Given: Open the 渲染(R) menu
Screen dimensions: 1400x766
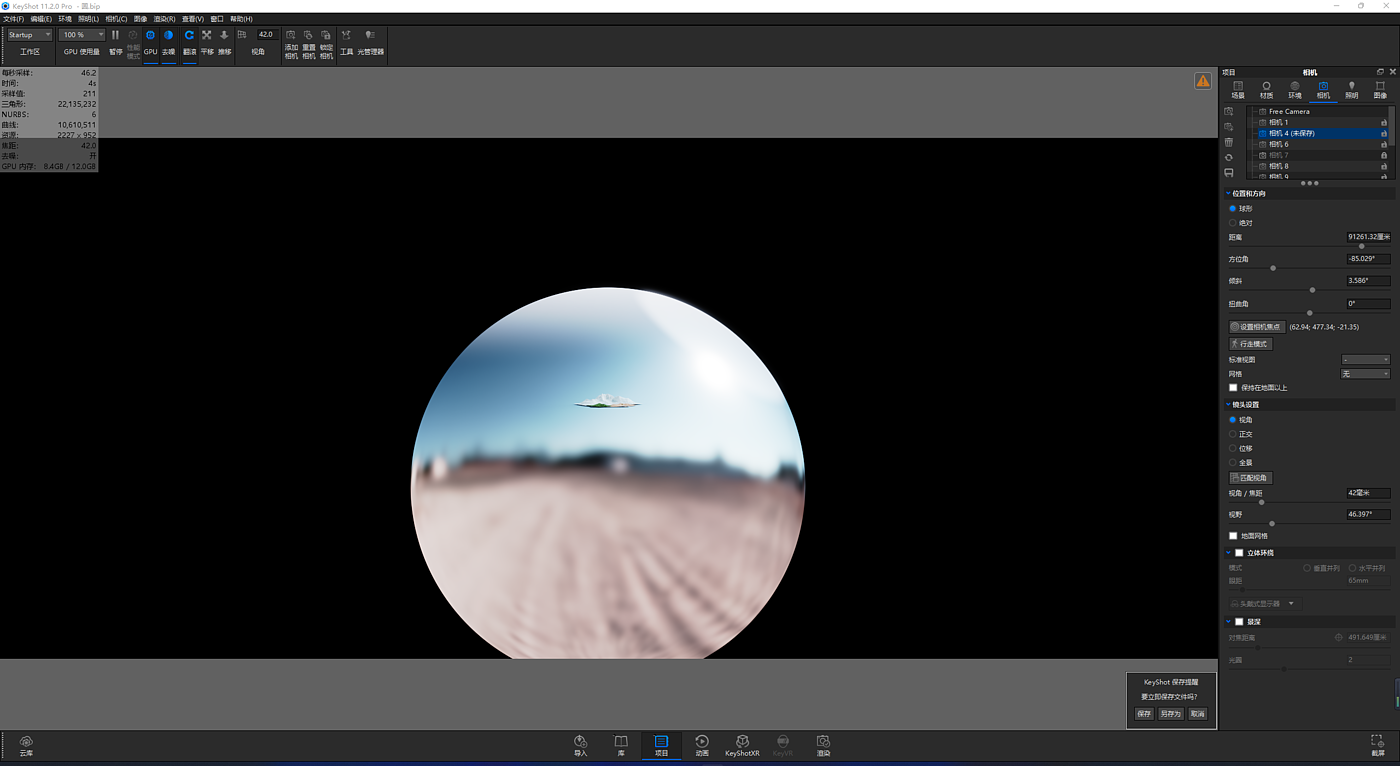Looking at the screenshot, I should [x=164, y=19].
